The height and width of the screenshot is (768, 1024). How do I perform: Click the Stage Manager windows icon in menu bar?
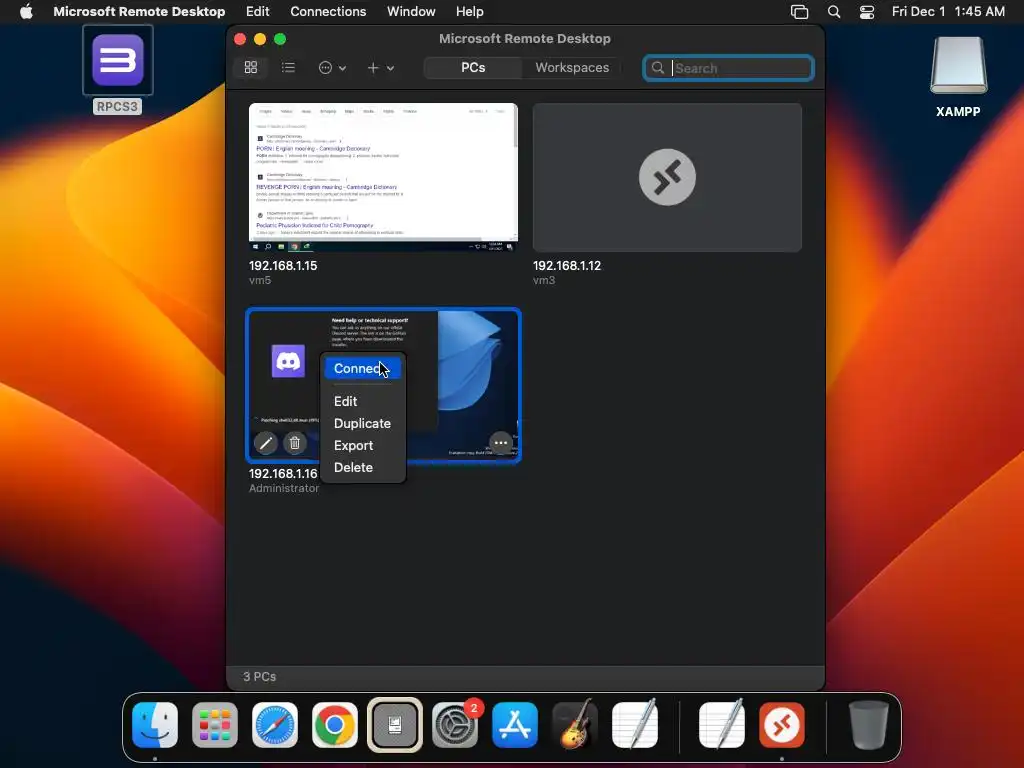(x=799, y=12)
